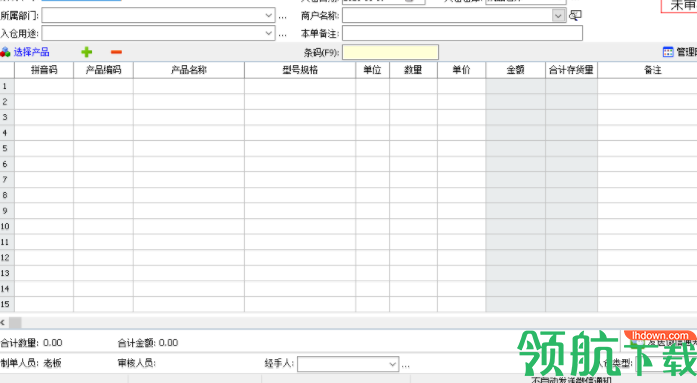Click the 合计存货量 column header
Viewport: 697px width, 383px height.
(x=571, y=70)
